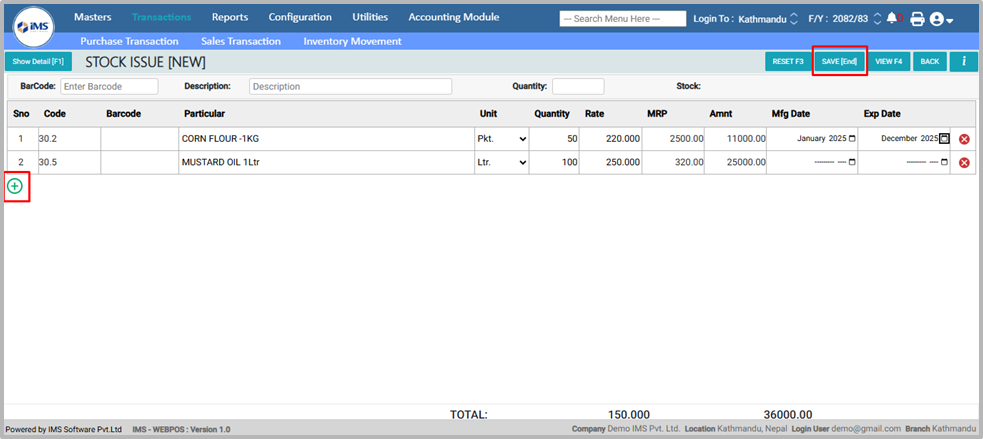Expand the Ltr. unit dropdown
Screen dimensions: 983x439
[501, 162]
